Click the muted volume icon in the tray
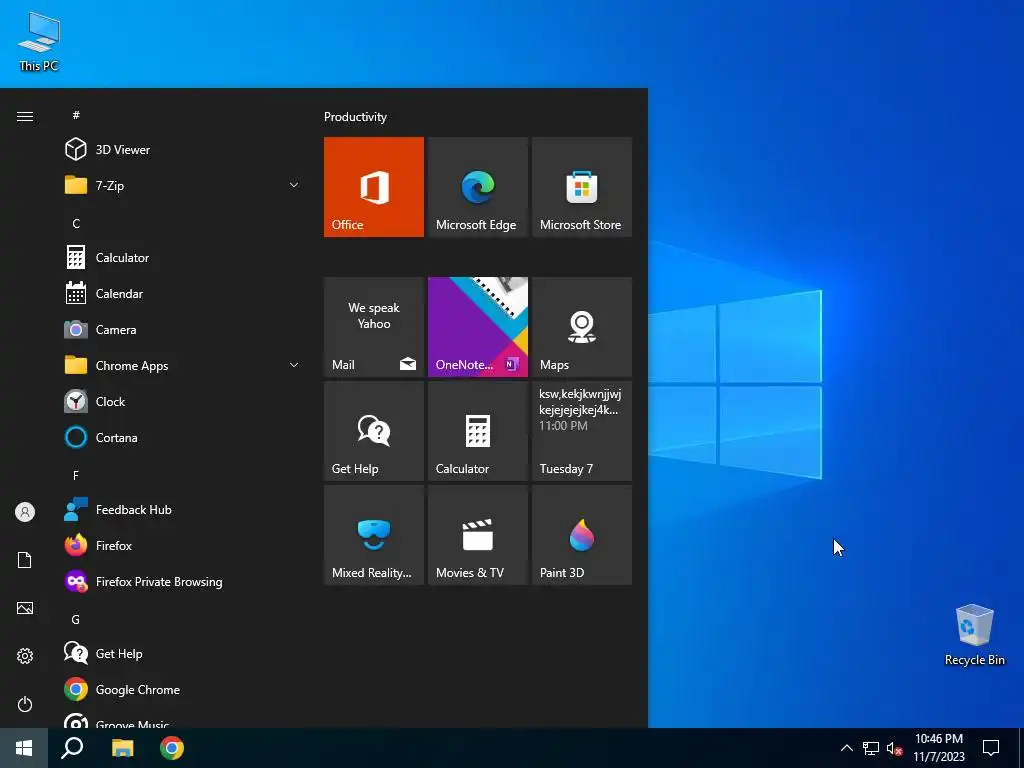1024x768 pixels. point(894,748)
